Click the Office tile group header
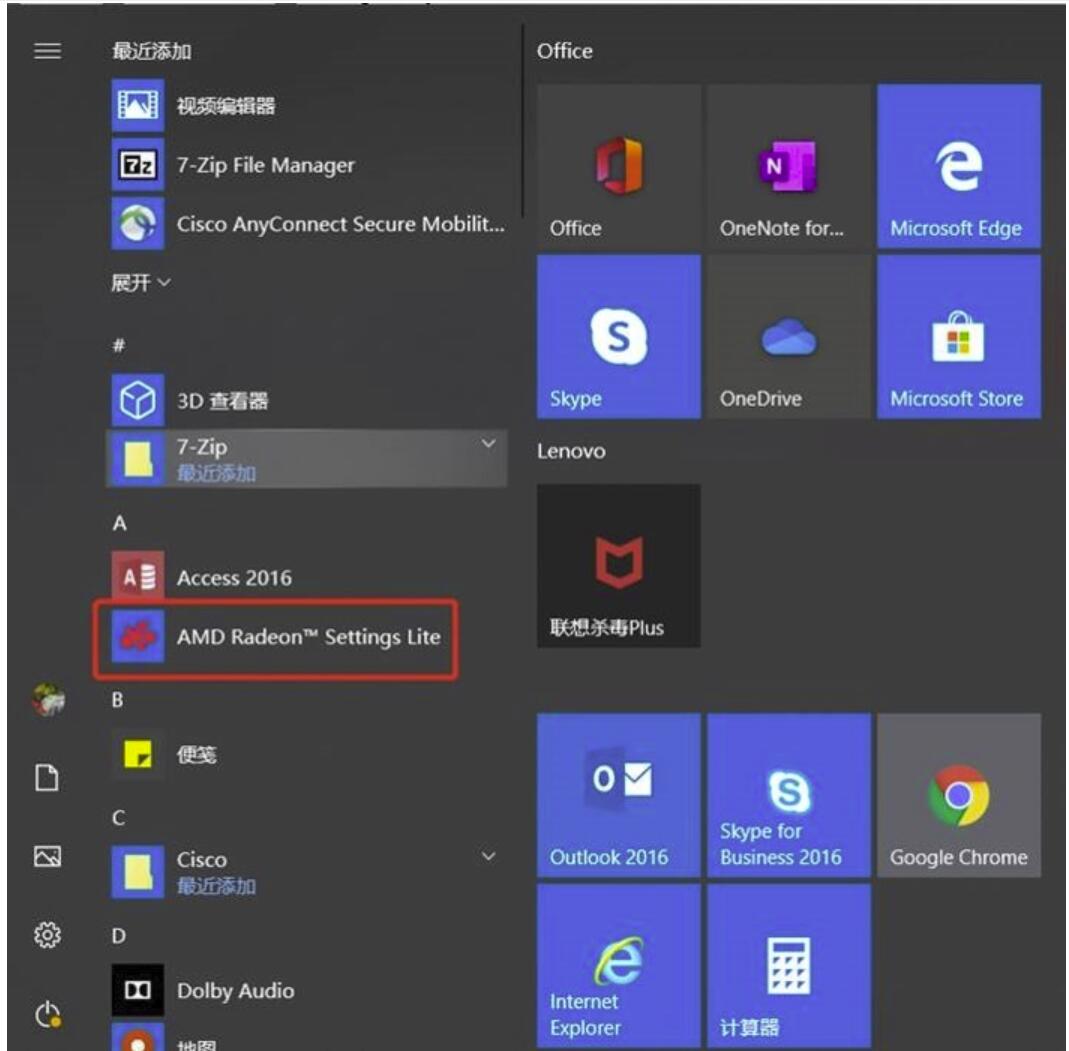 coord(565,51)
